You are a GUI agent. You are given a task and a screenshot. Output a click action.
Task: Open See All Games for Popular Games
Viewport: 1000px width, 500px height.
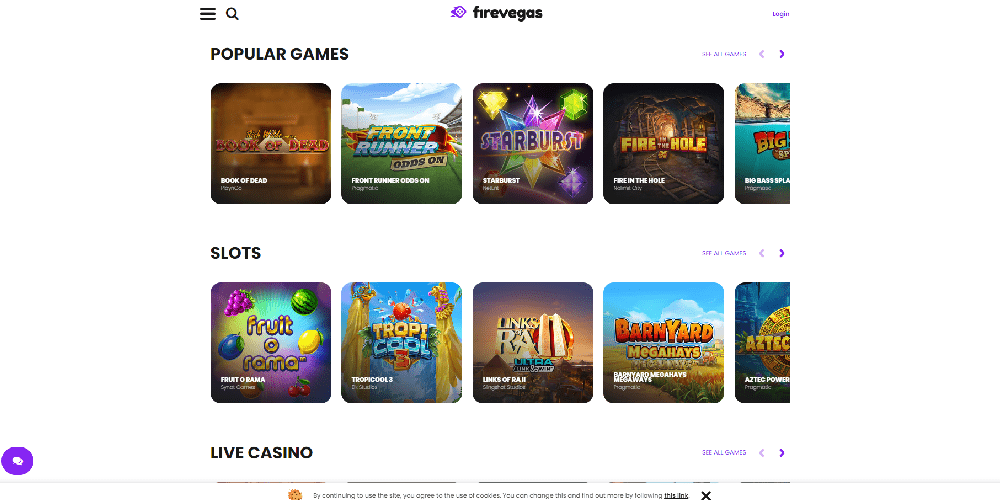click(724, 54)
